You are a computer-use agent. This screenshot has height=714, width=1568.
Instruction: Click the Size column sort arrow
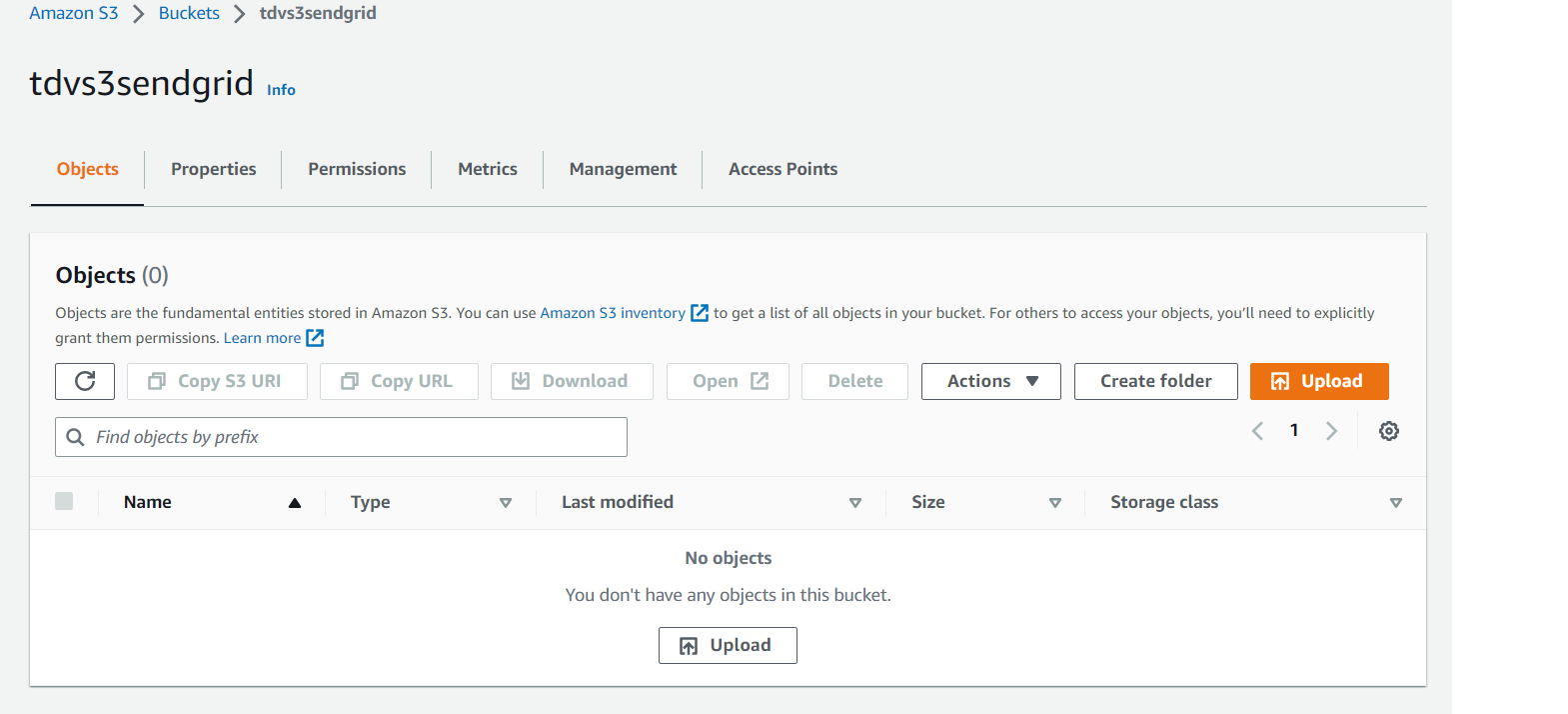pos(1055,503)
